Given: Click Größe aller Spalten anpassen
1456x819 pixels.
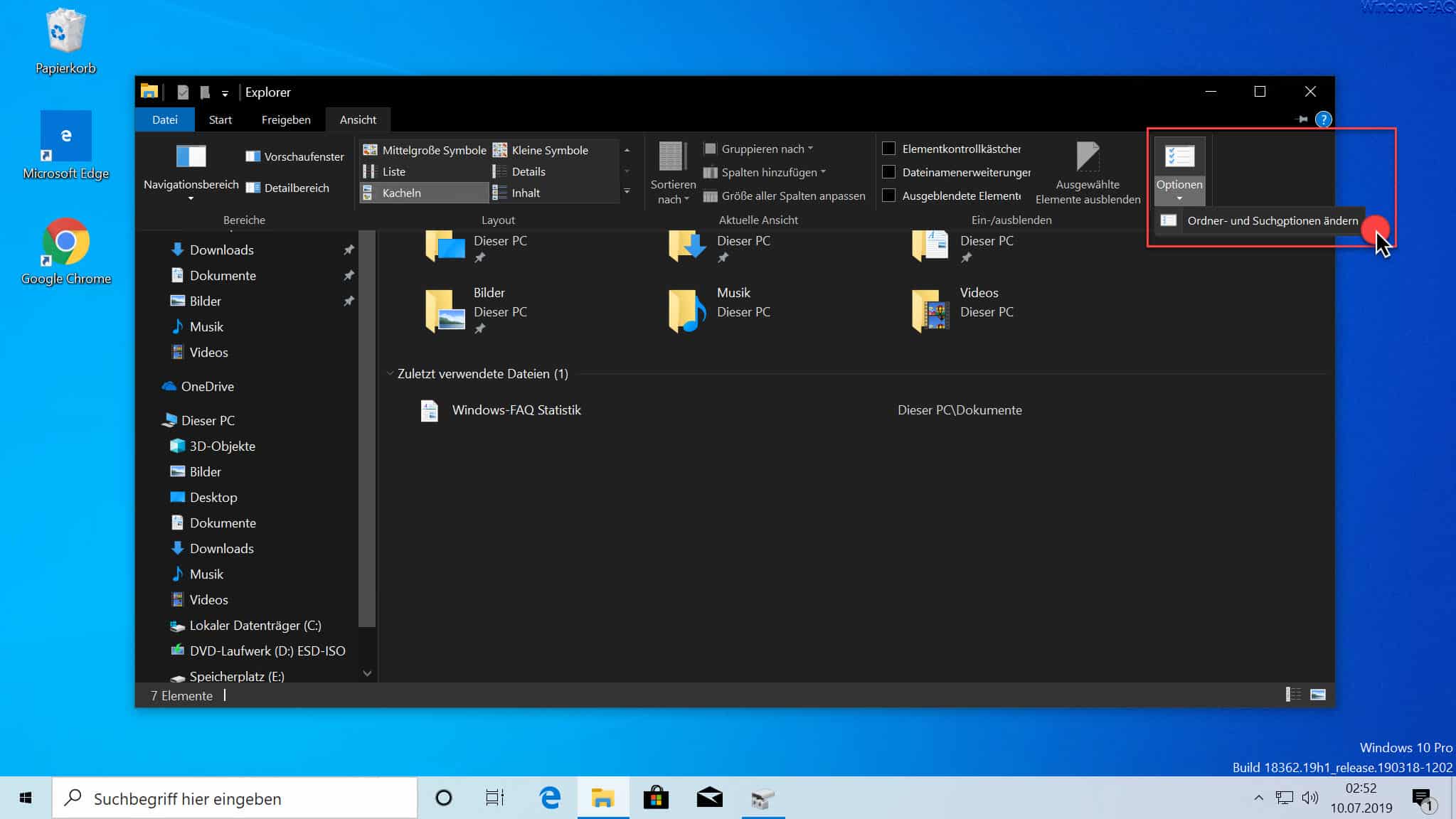Looking at the screenshot, I should tap(784, 196).
